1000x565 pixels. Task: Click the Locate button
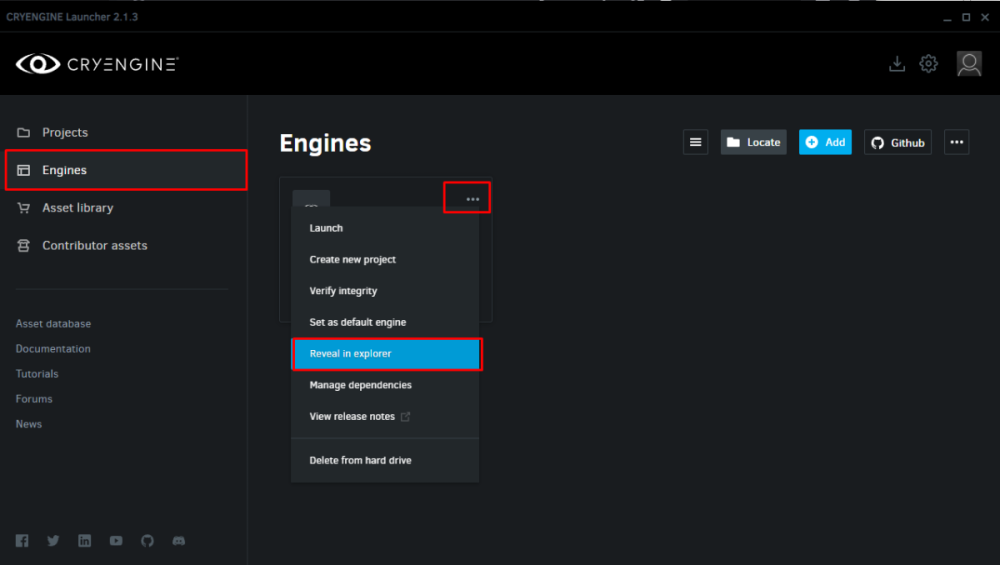click(753, 142)
